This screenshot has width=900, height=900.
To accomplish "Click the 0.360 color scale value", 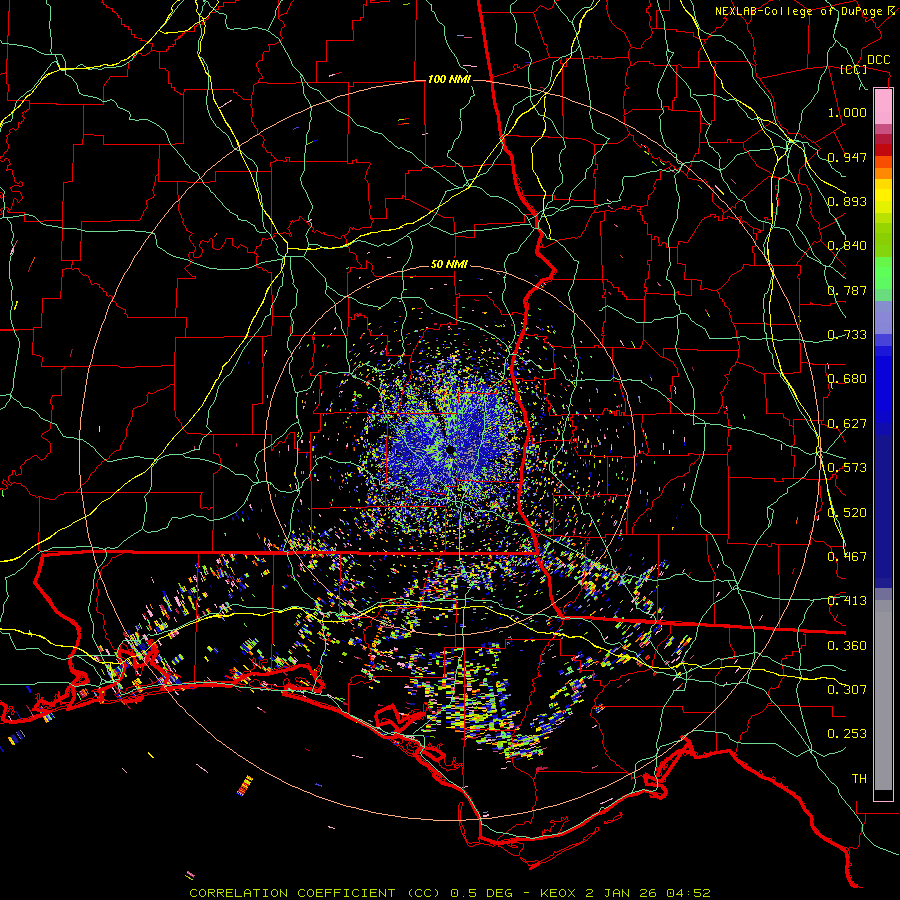I will [x=847, y=645].
